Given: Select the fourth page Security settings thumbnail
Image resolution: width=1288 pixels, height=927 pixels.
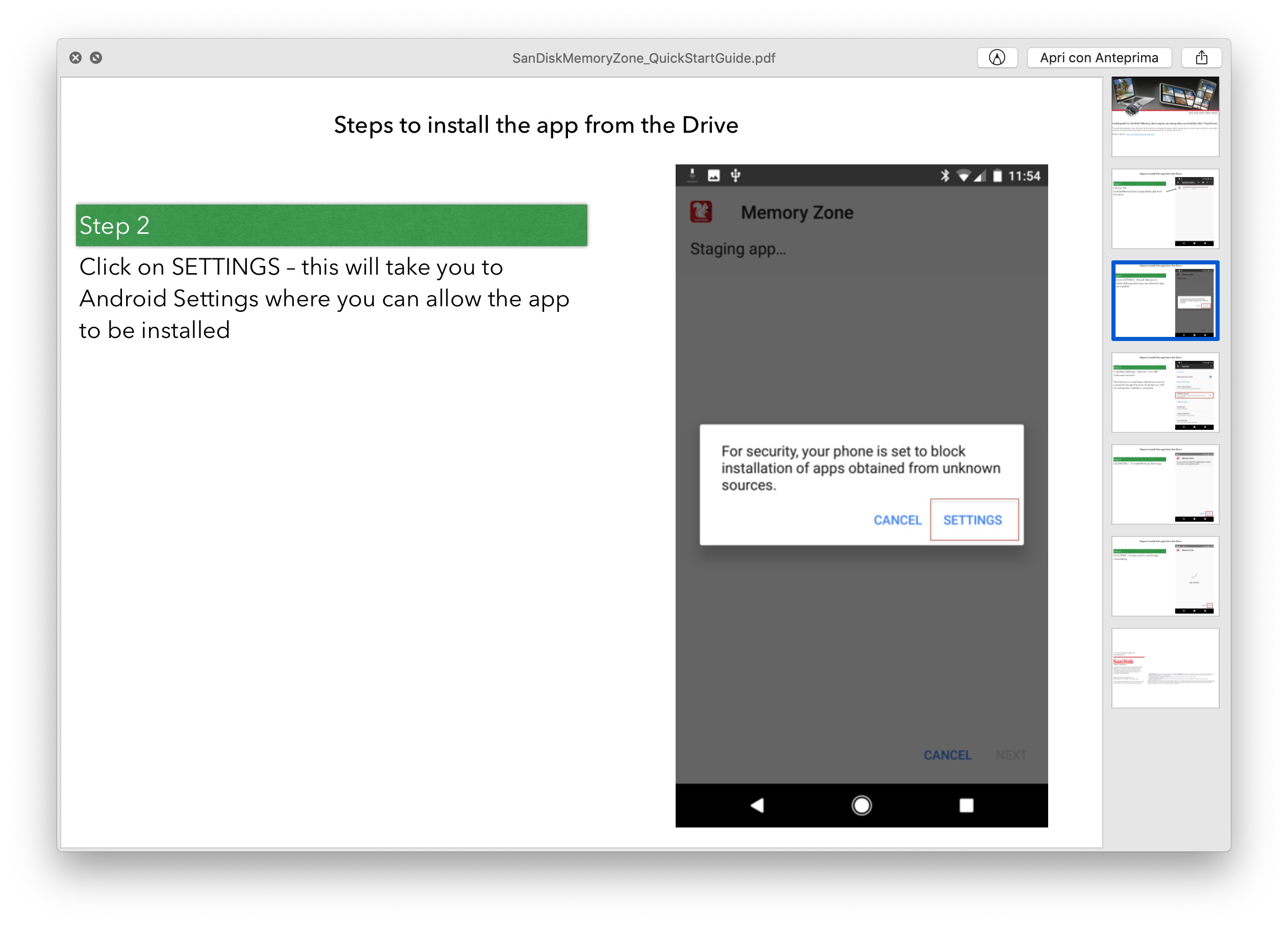Looking at the screenshot, I should (x=1165, y=393).
